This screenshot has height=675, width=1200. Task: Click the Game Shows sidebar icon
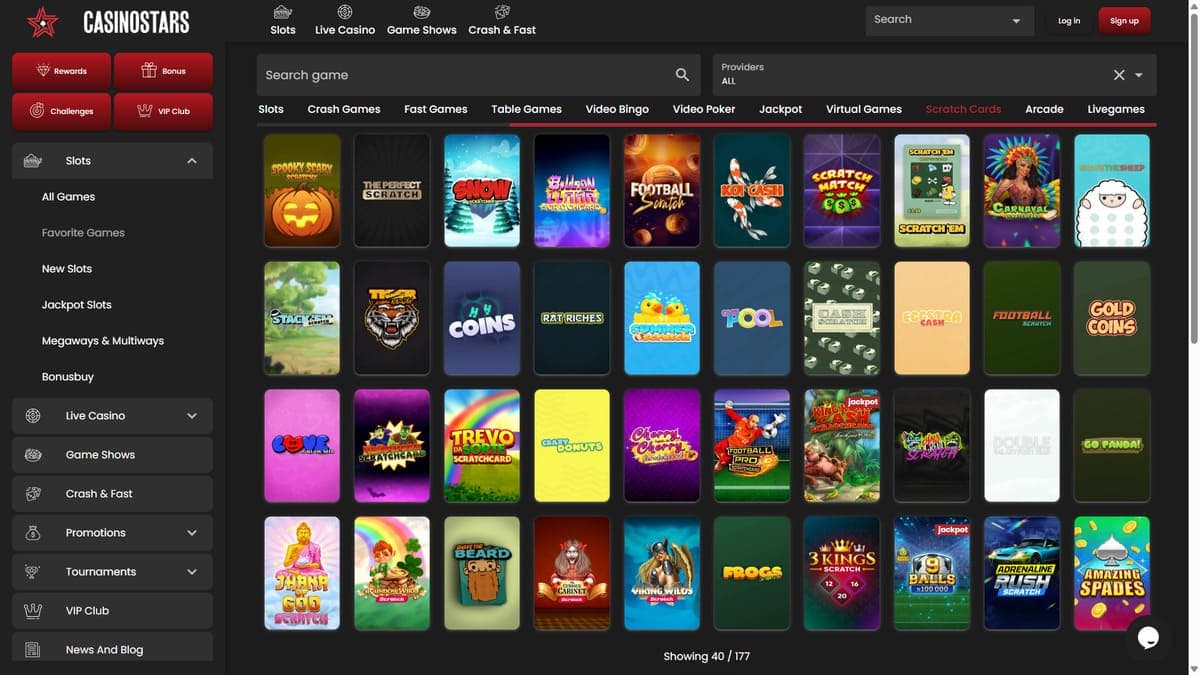click(x=33, y=455)
